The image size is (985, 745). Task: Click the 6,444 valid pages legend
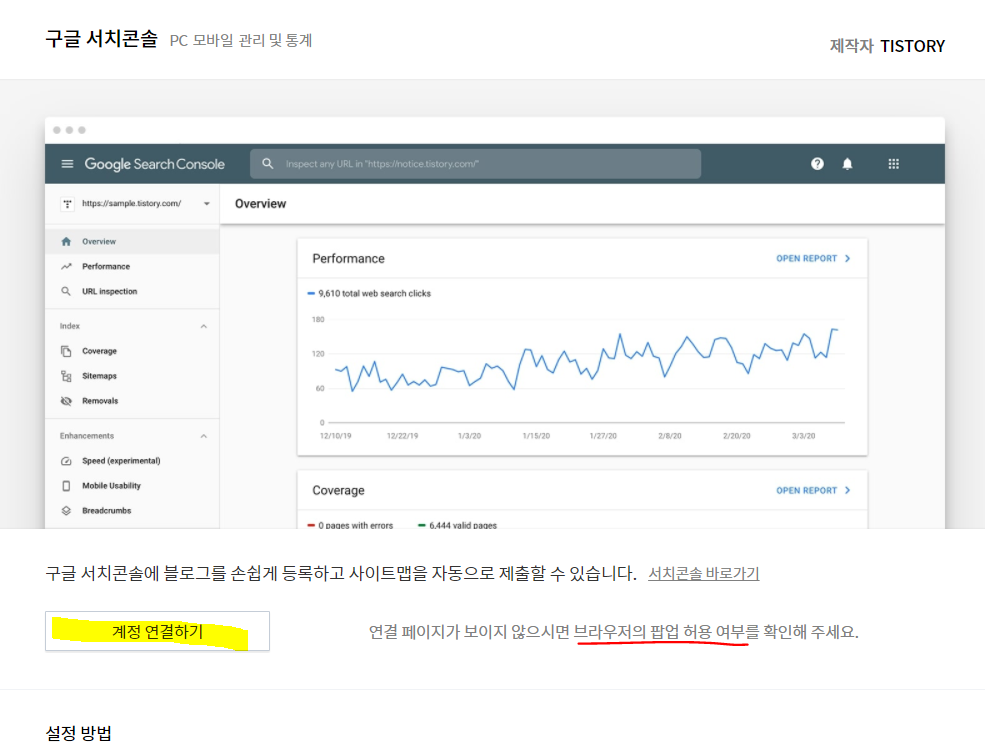[x=457, y=525]
